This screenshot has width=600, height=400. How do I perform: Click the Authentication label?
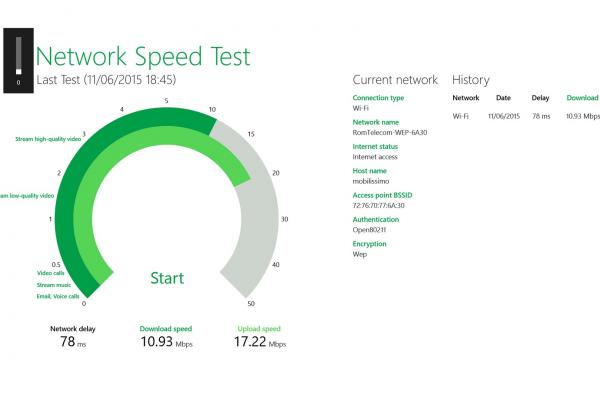(375, 219)
